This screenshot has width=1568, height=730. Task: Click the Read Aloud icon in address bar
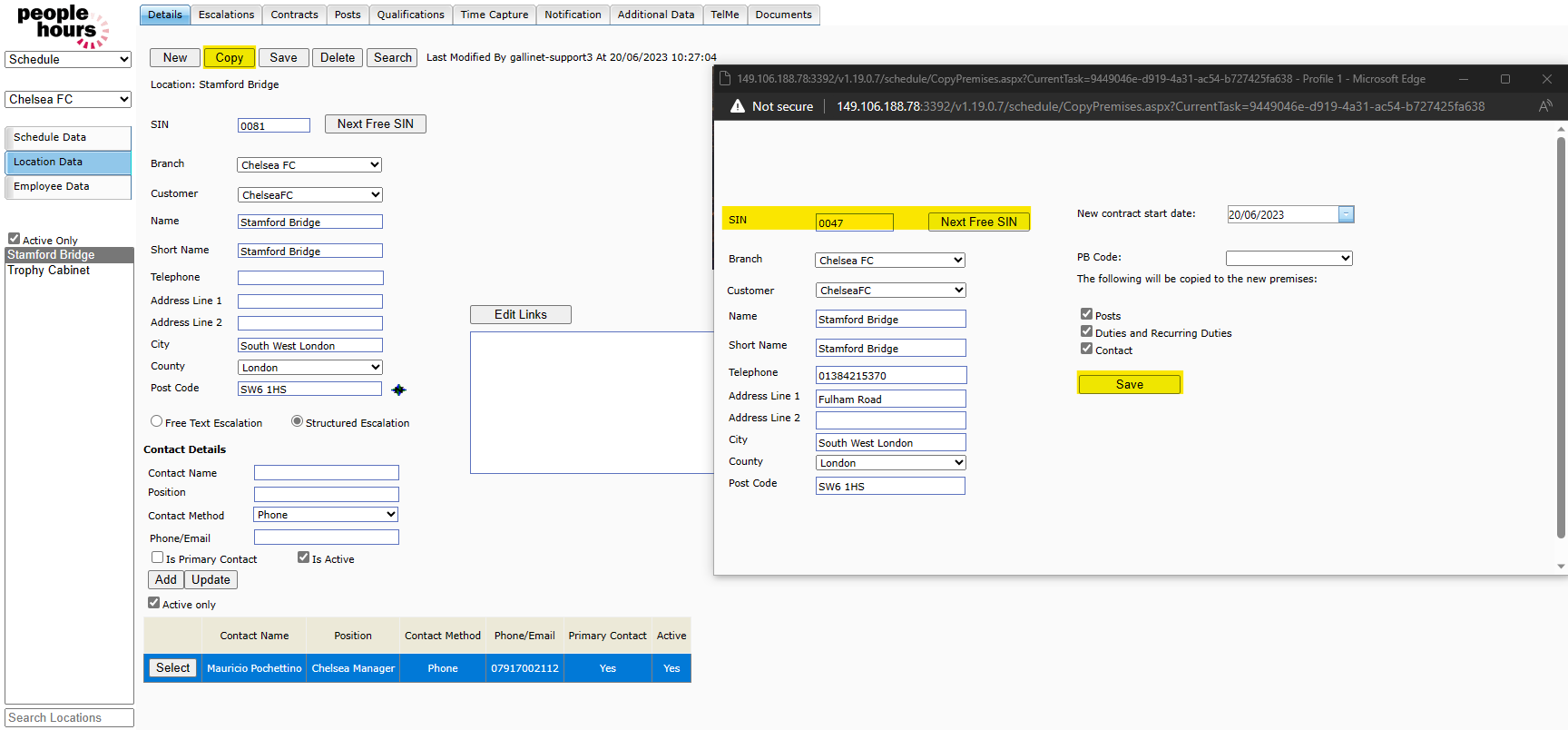tap(1544, 106)
